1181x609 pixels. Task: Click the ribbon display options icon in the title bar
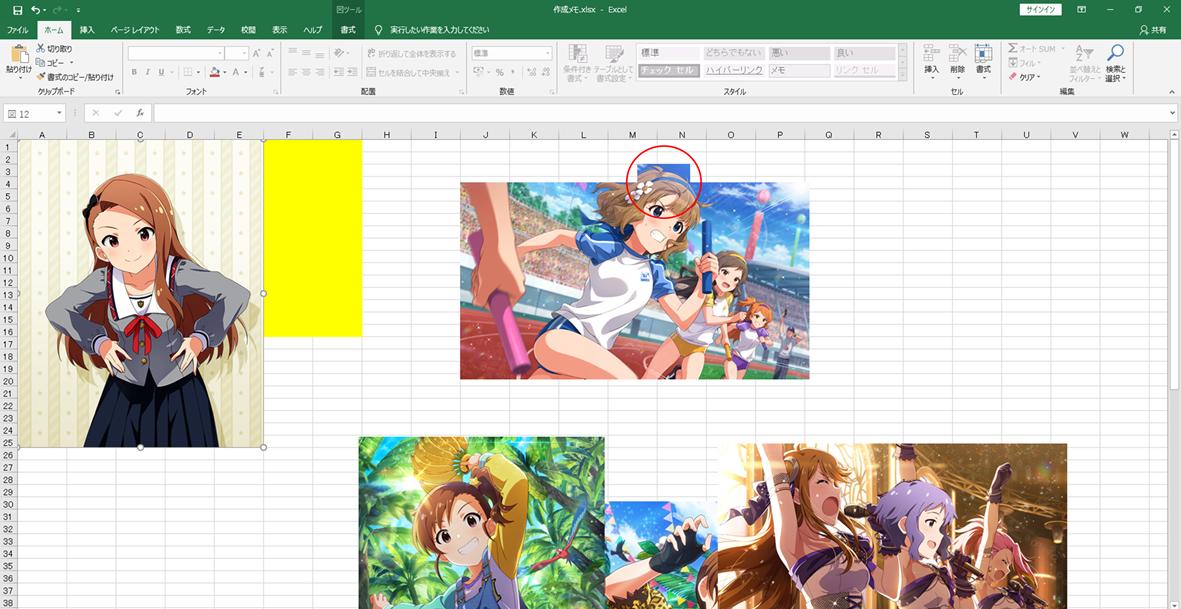(x=1081, y=10)
